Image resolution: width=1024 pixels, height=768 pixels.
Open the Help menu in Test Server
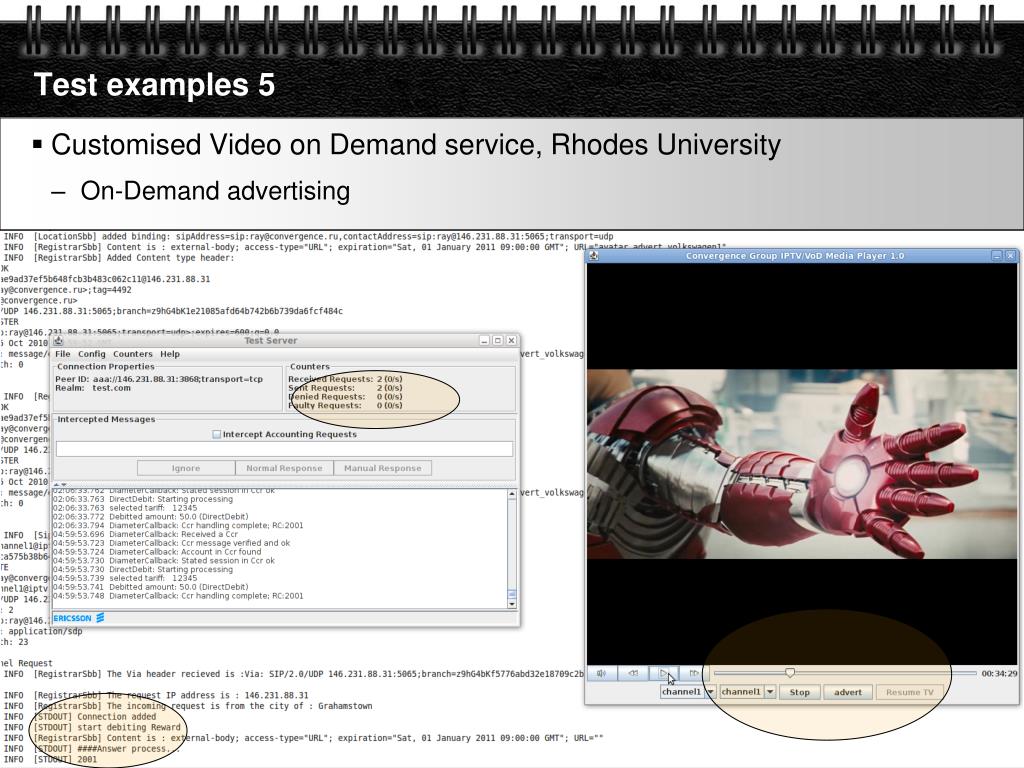170,354
